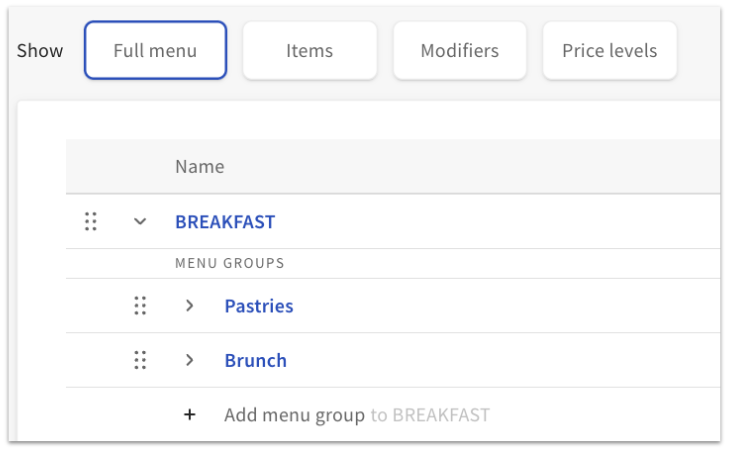The width and height of the screenshot is (729, 455).
Task: Open the Brunch group link
Action: 255,360
